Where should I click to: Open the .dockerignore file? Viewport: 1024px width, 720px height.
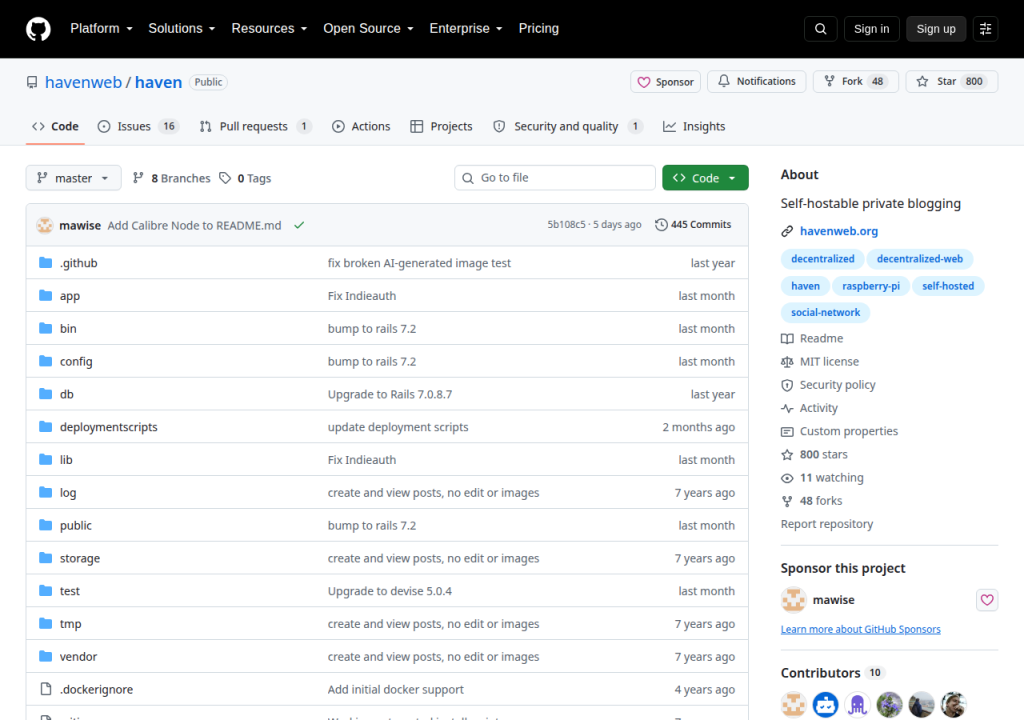(x=96, y=689)
